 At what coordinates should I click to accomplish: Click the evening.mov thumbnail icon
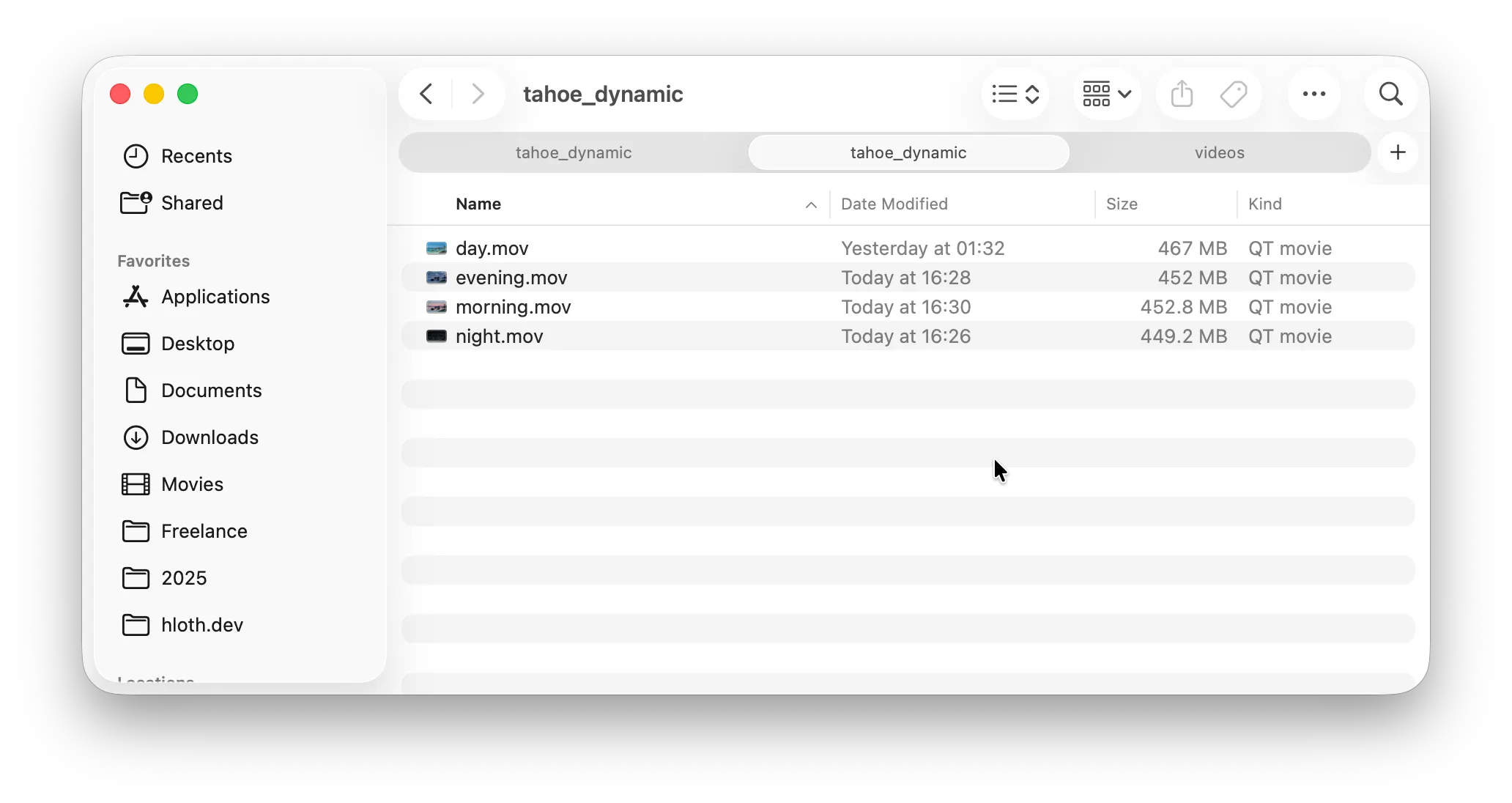[437, 278]
